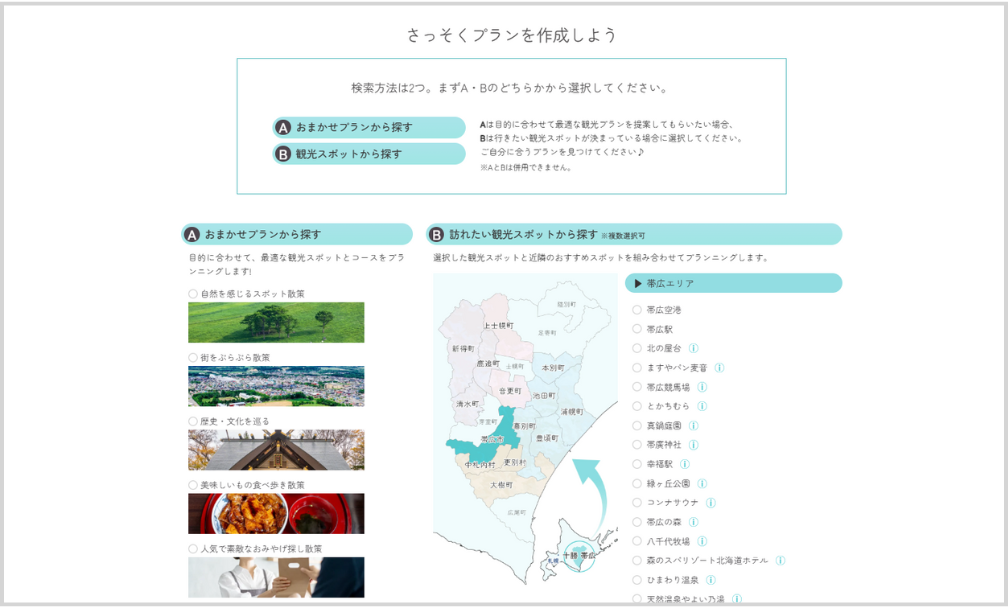Select 音更町 on the area map
Viewport: 1008px width, 608px height.
point(510,390)
